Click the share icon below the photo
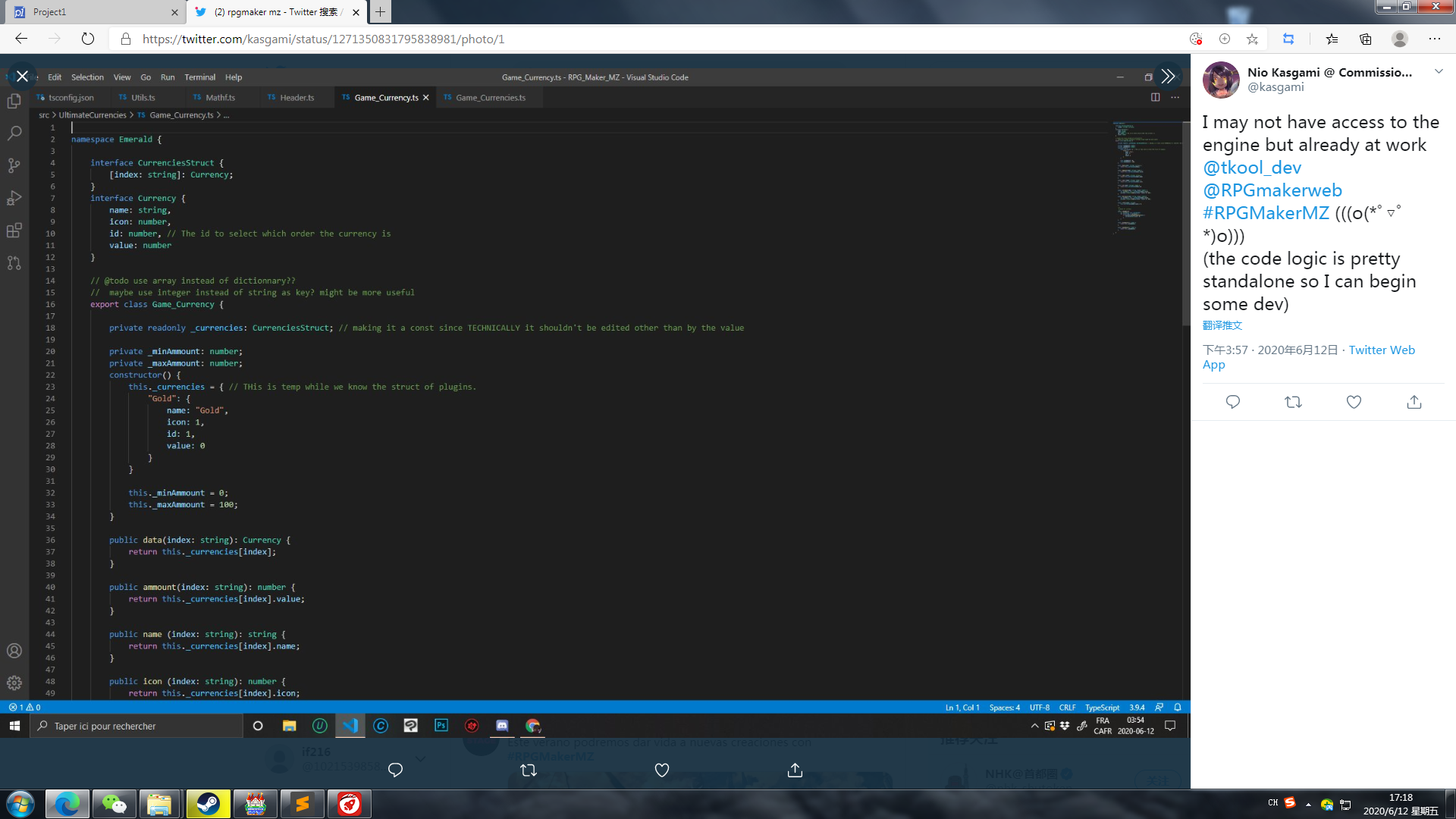Screen dimensions: 1456x819 point(795,770)
